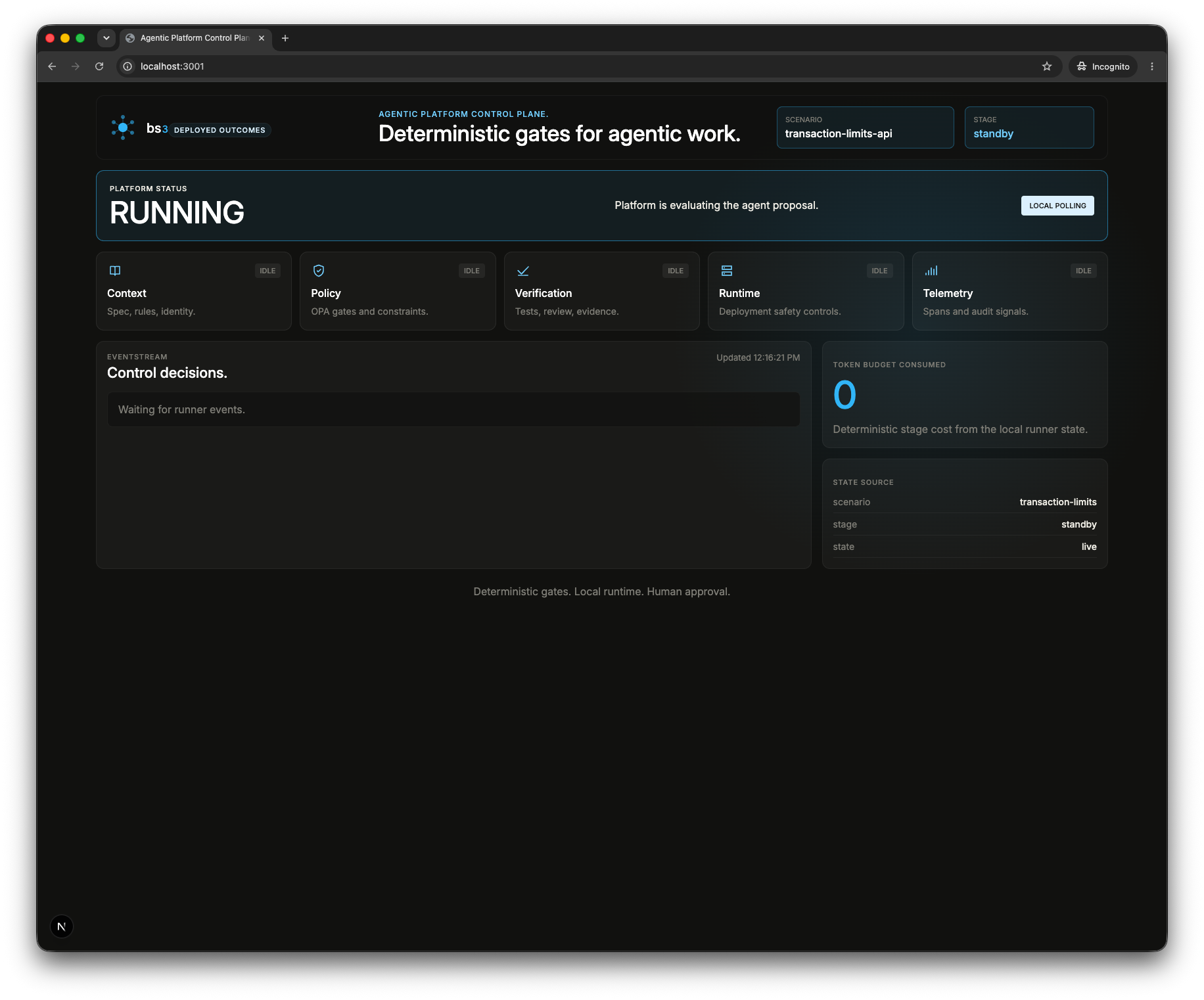The width and height of the screenshot is (1204, 1000).
Task: Open a new browser tab
Action: (285, 38)
